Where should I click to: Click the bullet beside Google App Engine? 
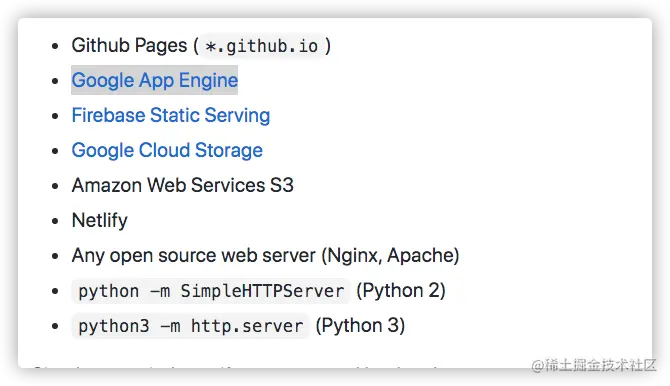55,81
